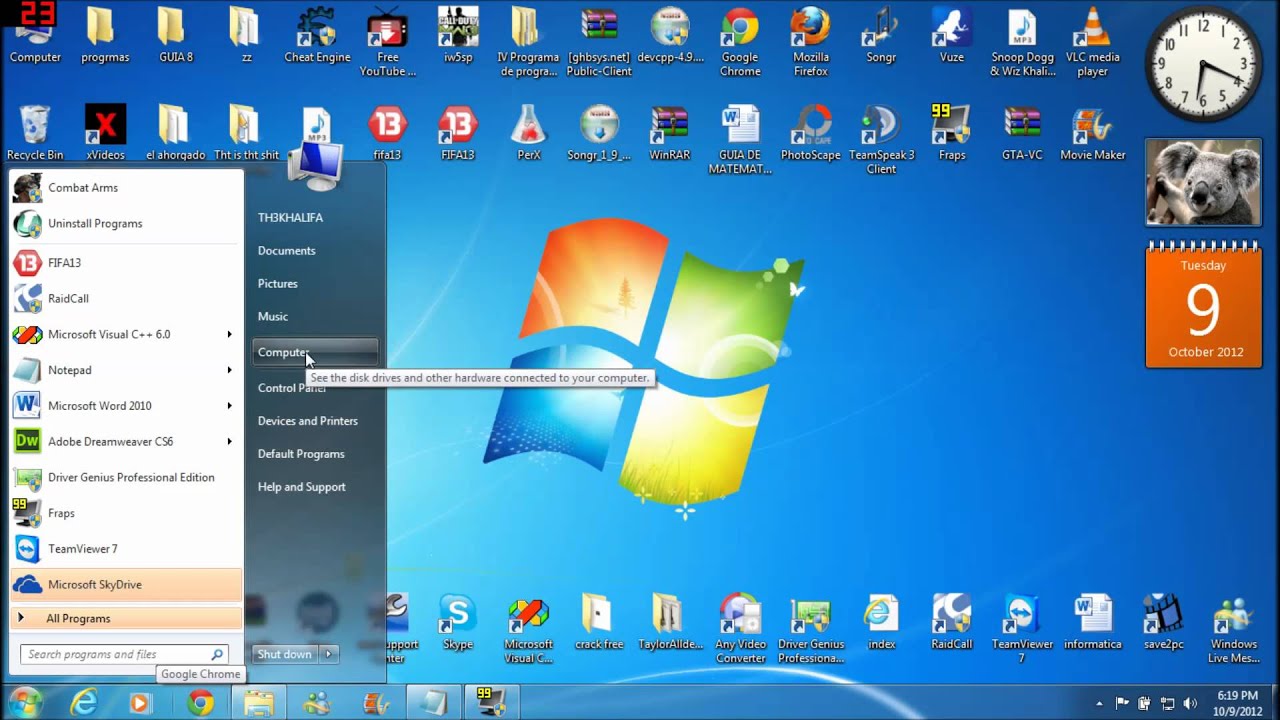Open Windows Live Messenger desktop icon
This screenshot has width=1280, height=720.
tap(1233, 629)
